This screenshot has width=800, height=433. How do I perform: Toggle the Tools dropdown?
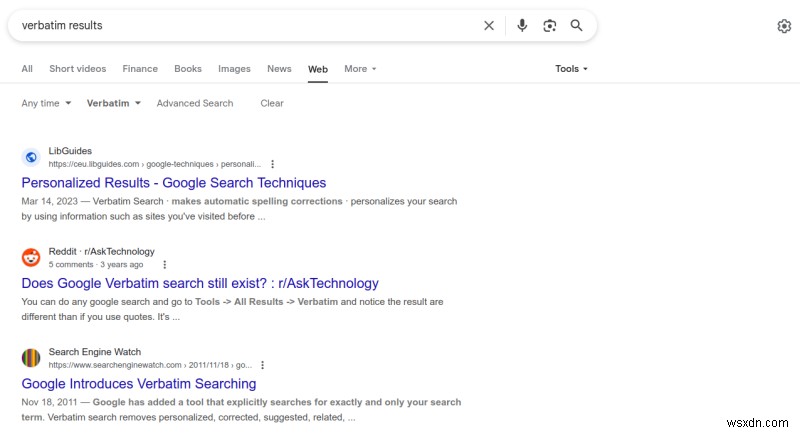point(571,69)
